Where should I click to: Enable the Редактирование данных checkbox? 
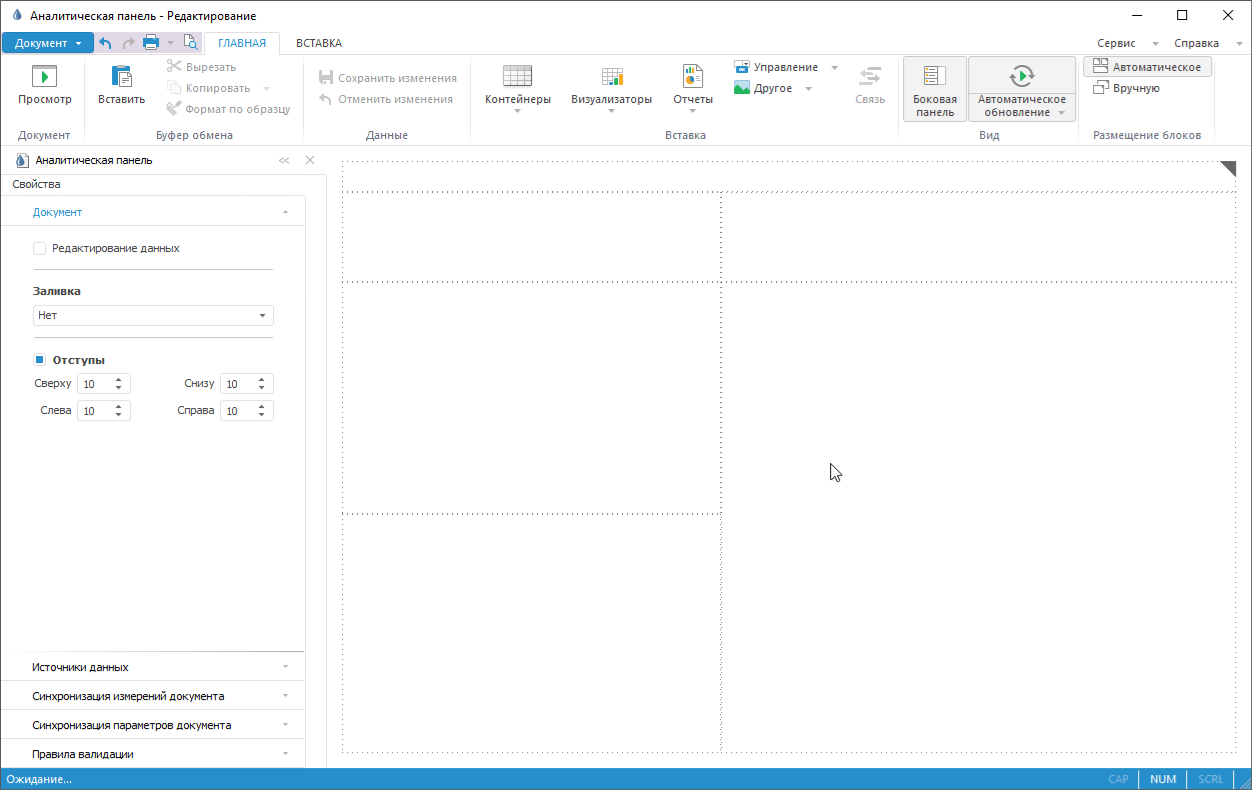(x=40, y=248)
